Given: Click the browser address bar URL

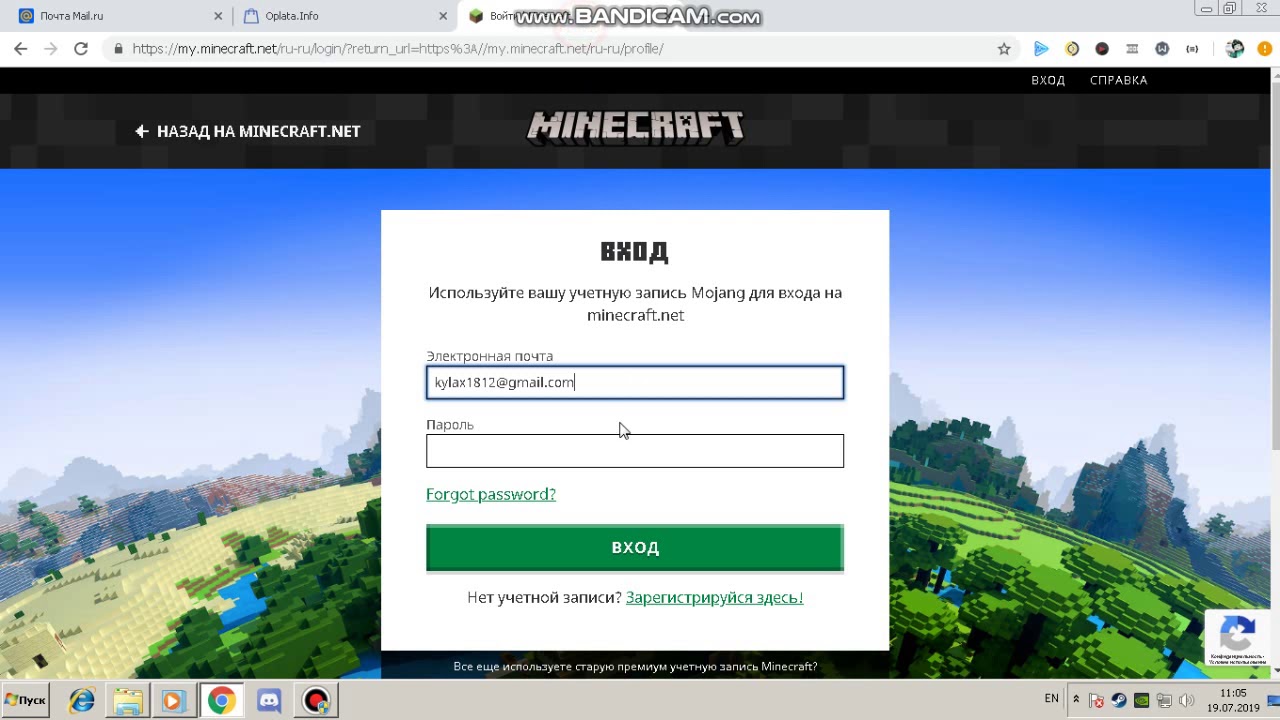Looking at the screenshot, I should pos(398,48).
